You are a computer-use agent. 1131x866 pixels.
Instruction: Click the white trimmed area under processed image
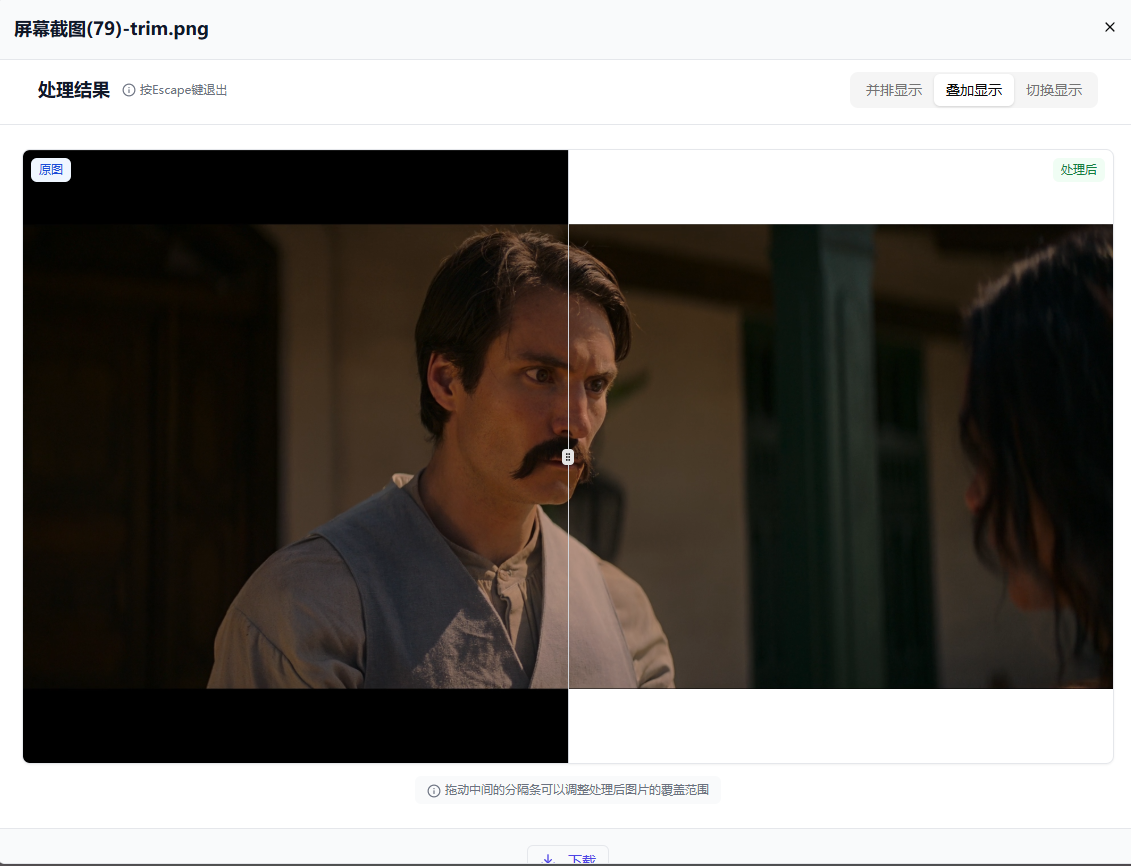click(x=840, y=725)
